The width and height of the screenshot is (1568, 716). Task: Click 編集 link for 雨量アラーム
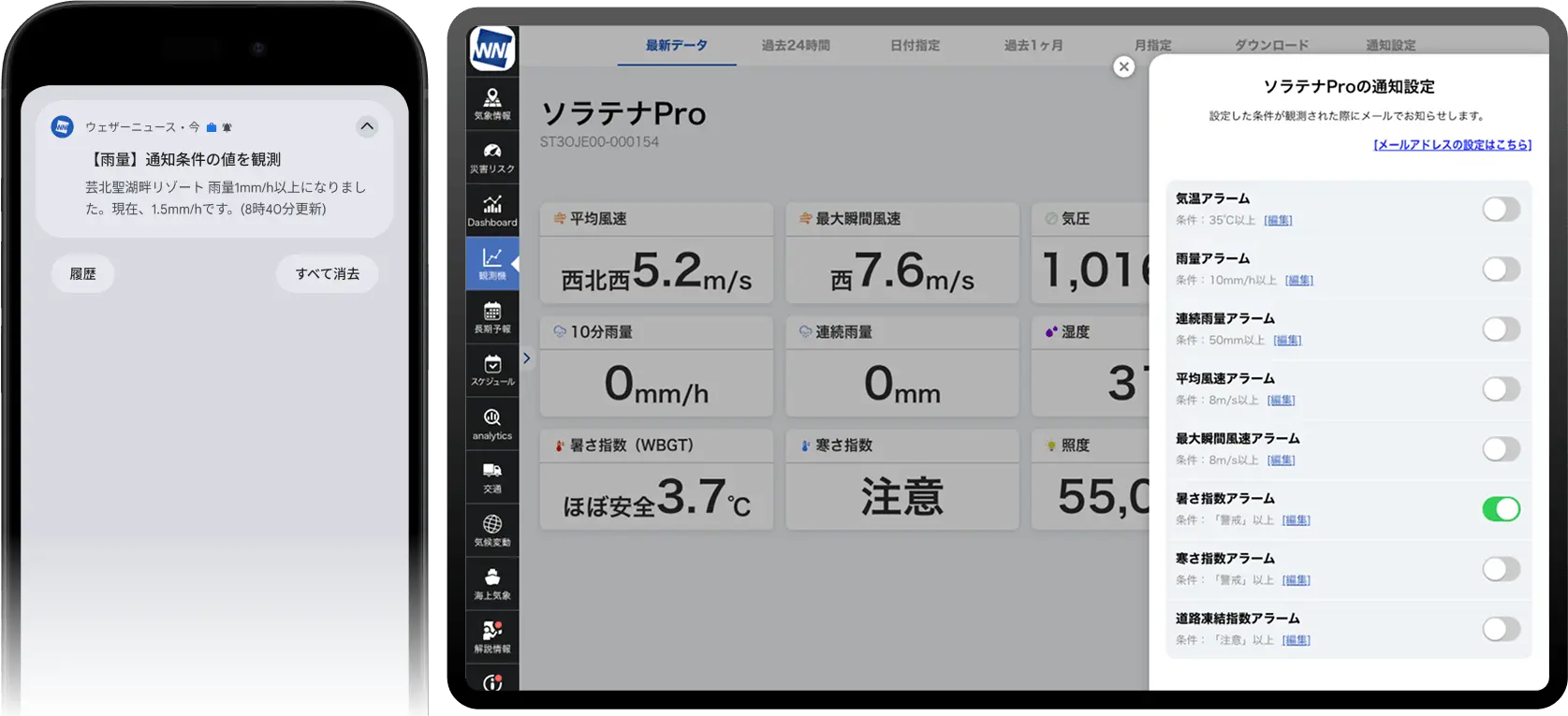1299,280
